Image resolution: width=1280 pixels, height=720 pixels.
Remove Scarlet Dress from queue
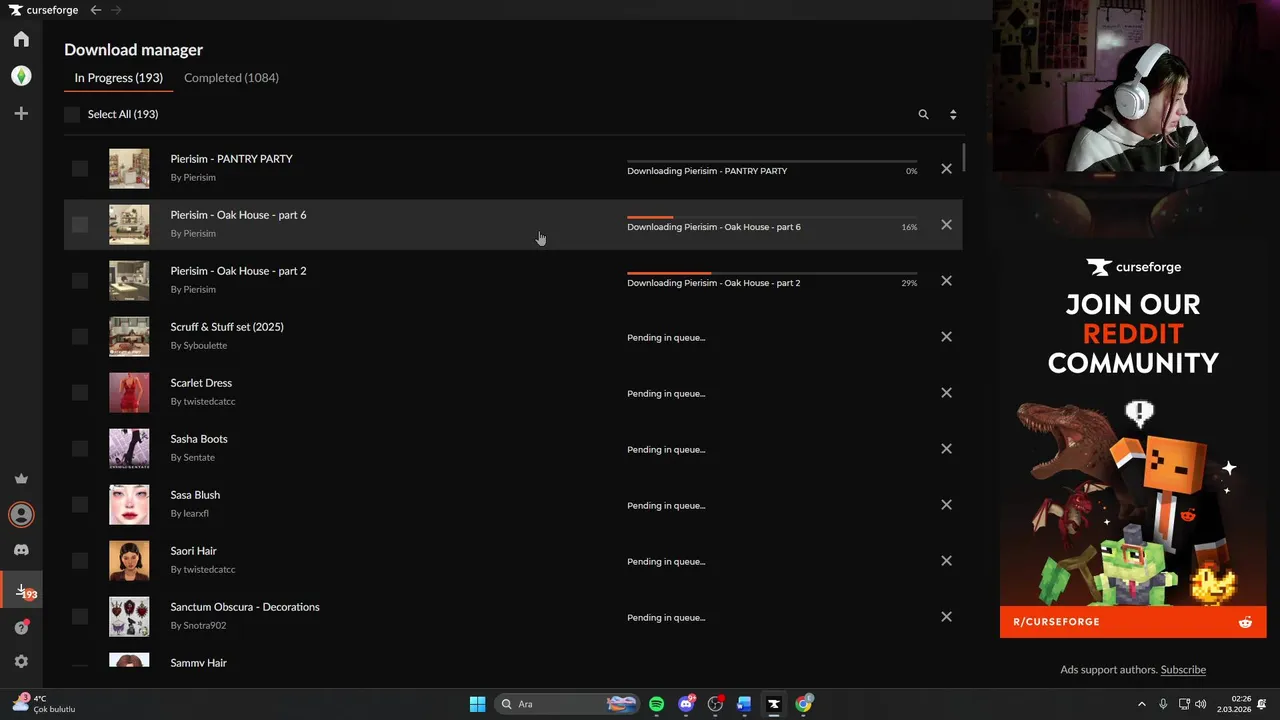946,393
